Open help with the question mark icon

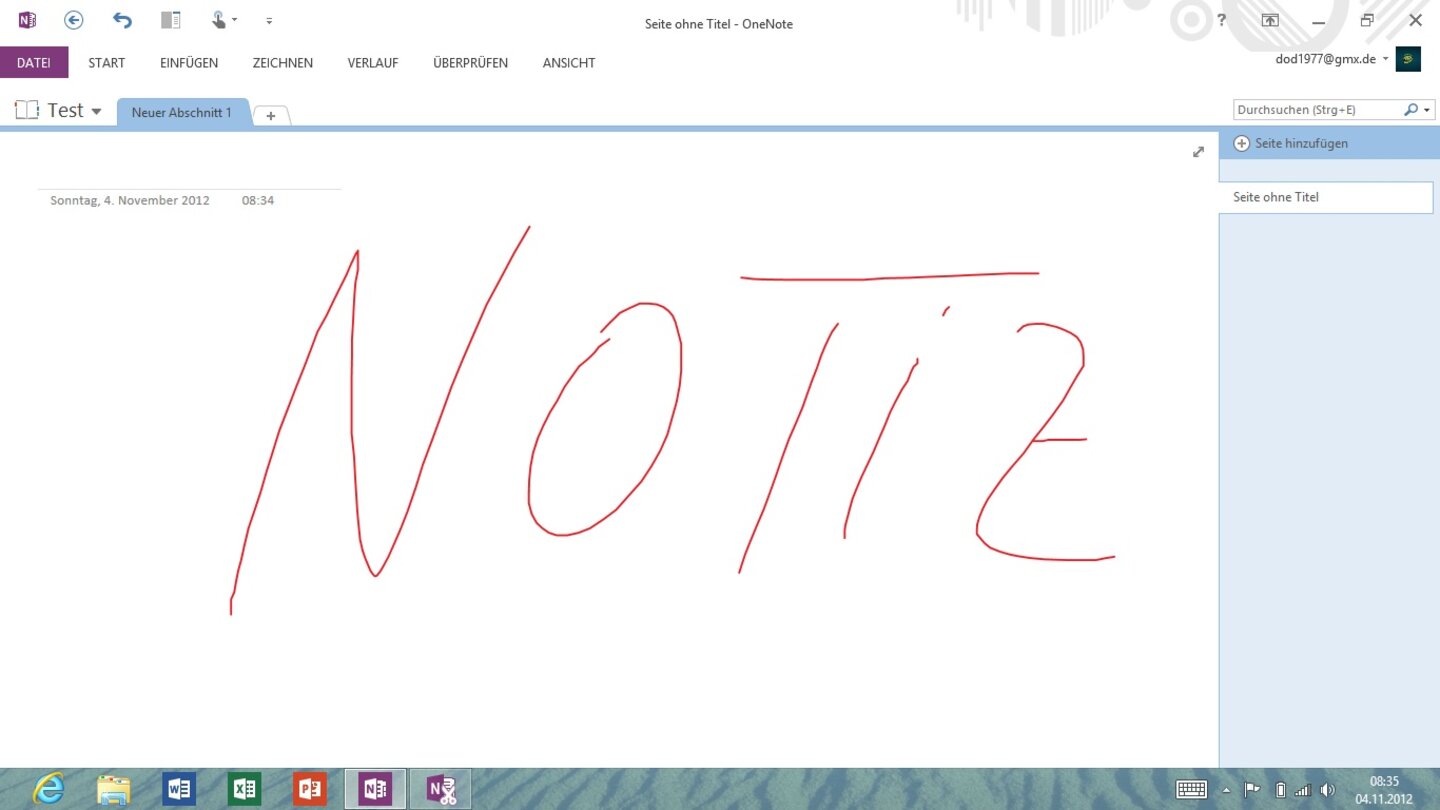tap(1222, 21)
